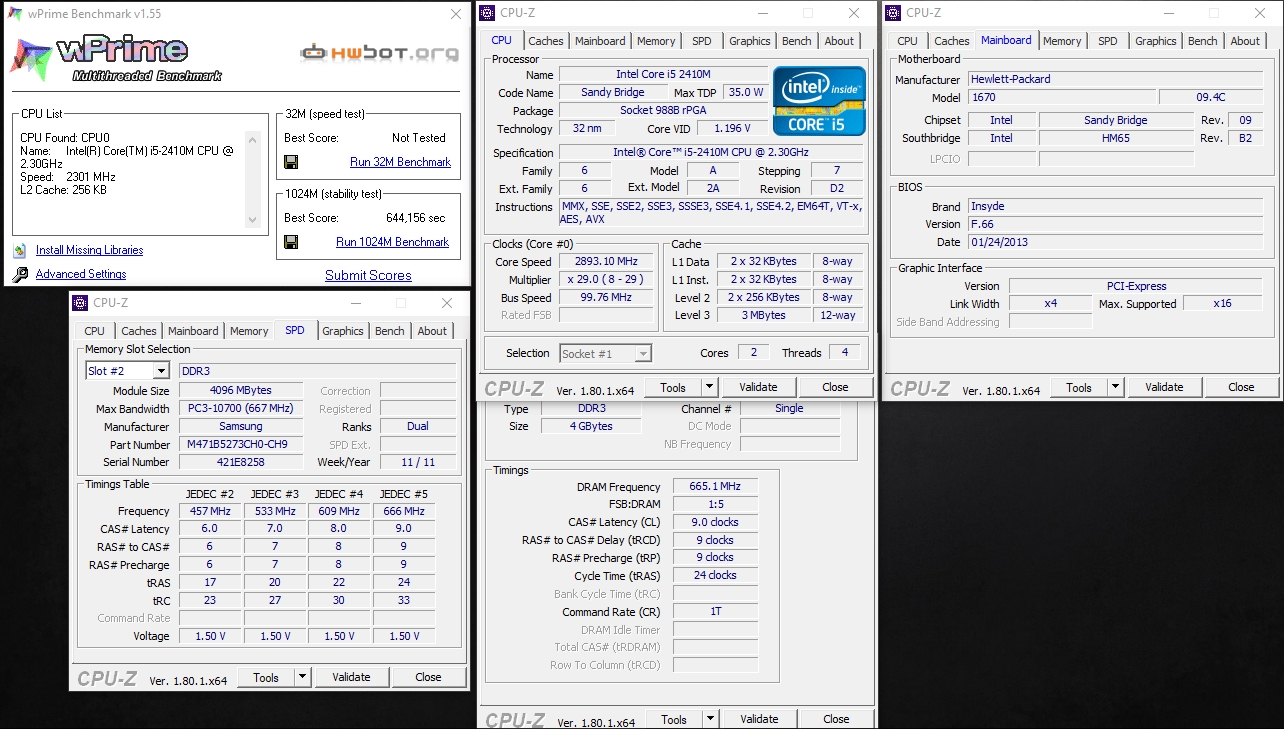Image resolution: width=1284 pixels, height=729 pixels.
Task: Open the Install Missing Libraries link
Action: 89,250
